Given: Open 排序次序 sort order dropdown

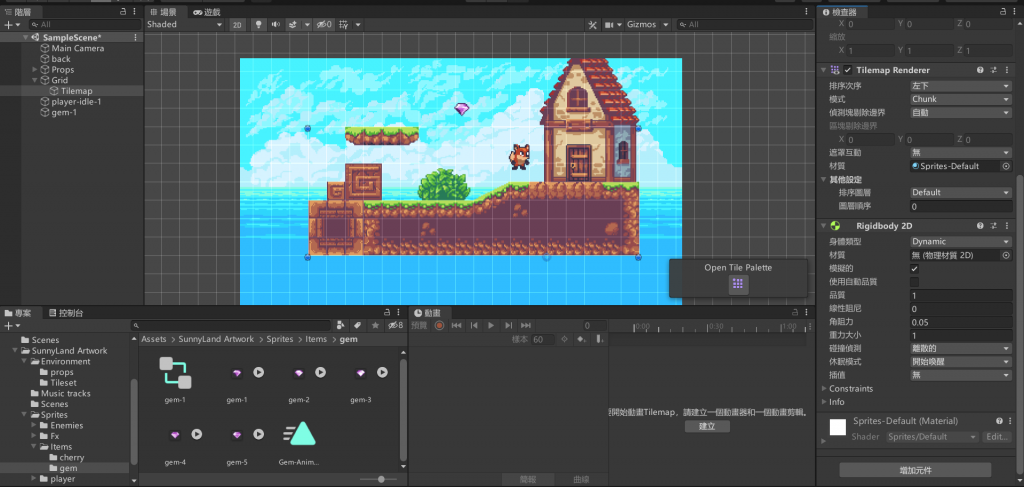Looking at the screenshot, I should (961, 86).
